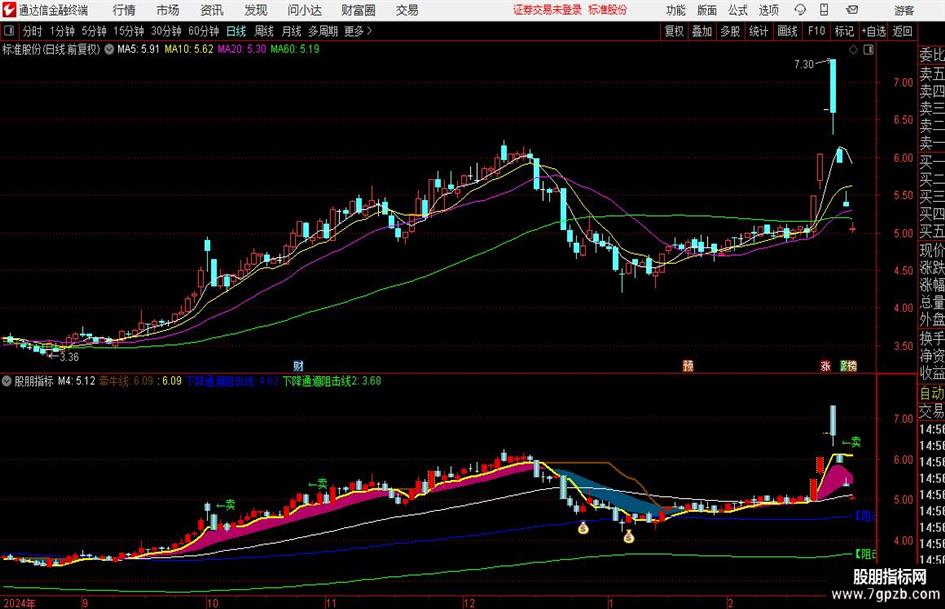Switch to 15分钟 period
The width and height of the screenshot is (945, 609).
[x=129, y=31]
